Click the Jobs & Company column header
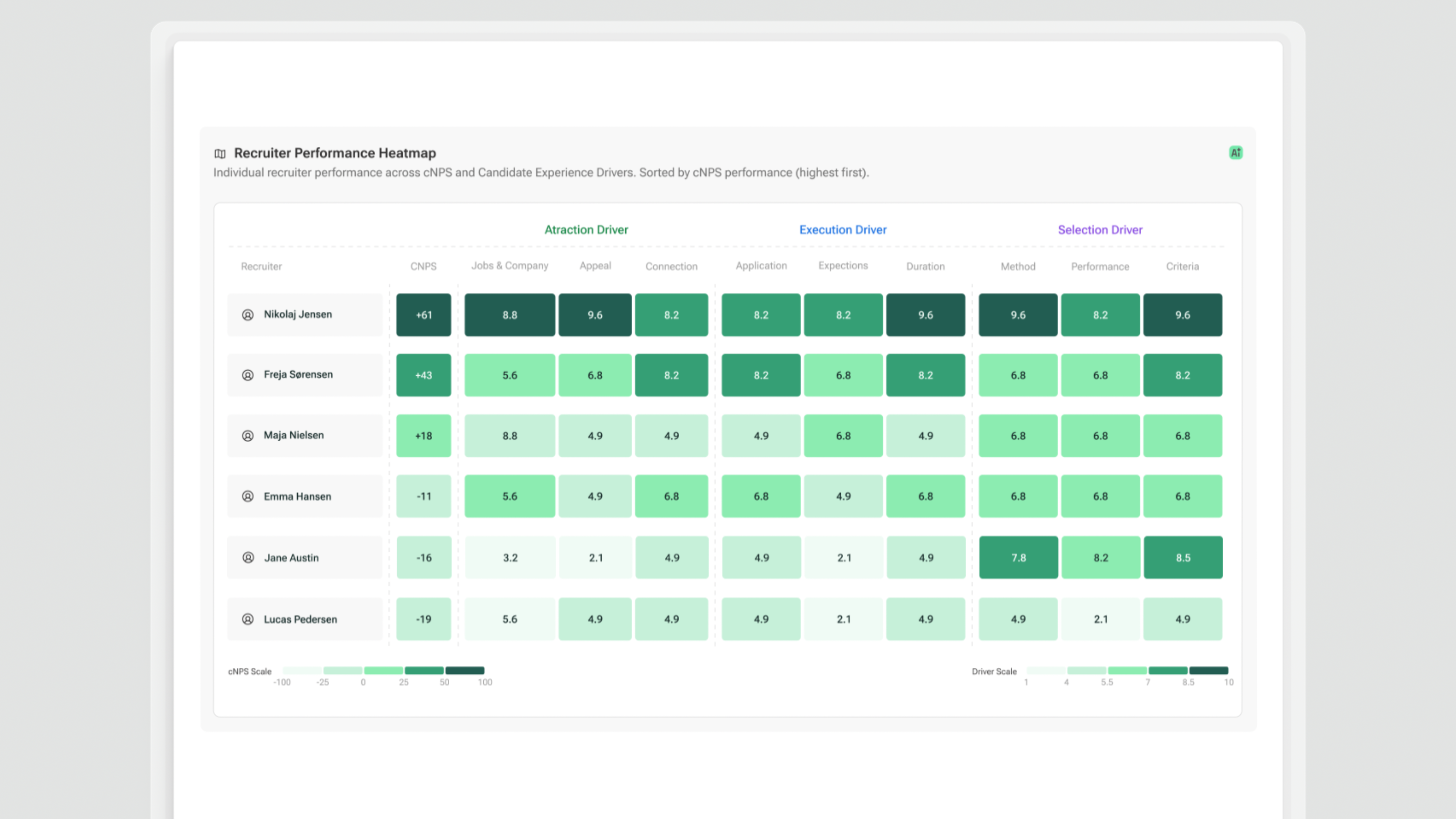 (509, 266)
